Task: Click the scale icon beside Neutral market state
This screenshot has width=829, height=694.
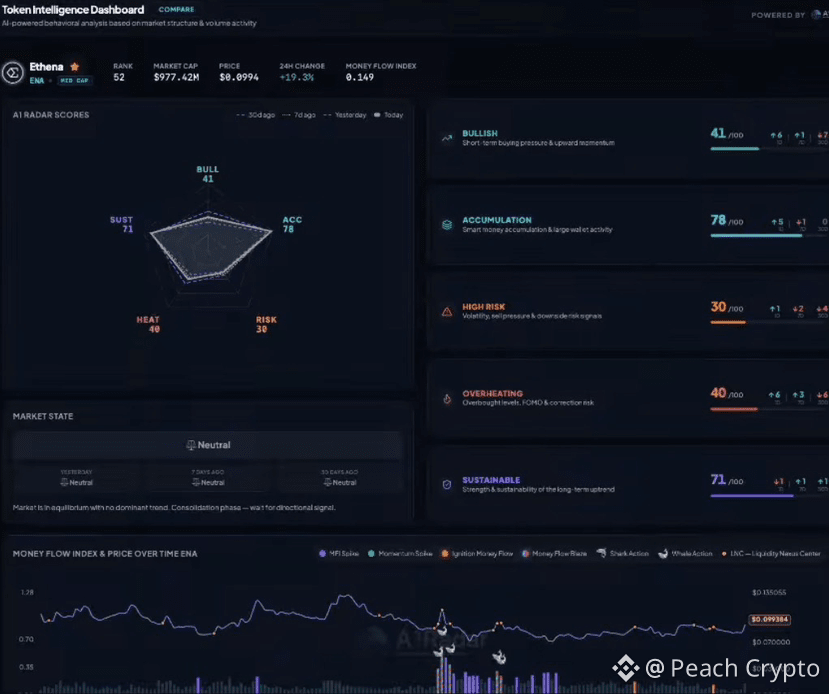Action: 190,445
